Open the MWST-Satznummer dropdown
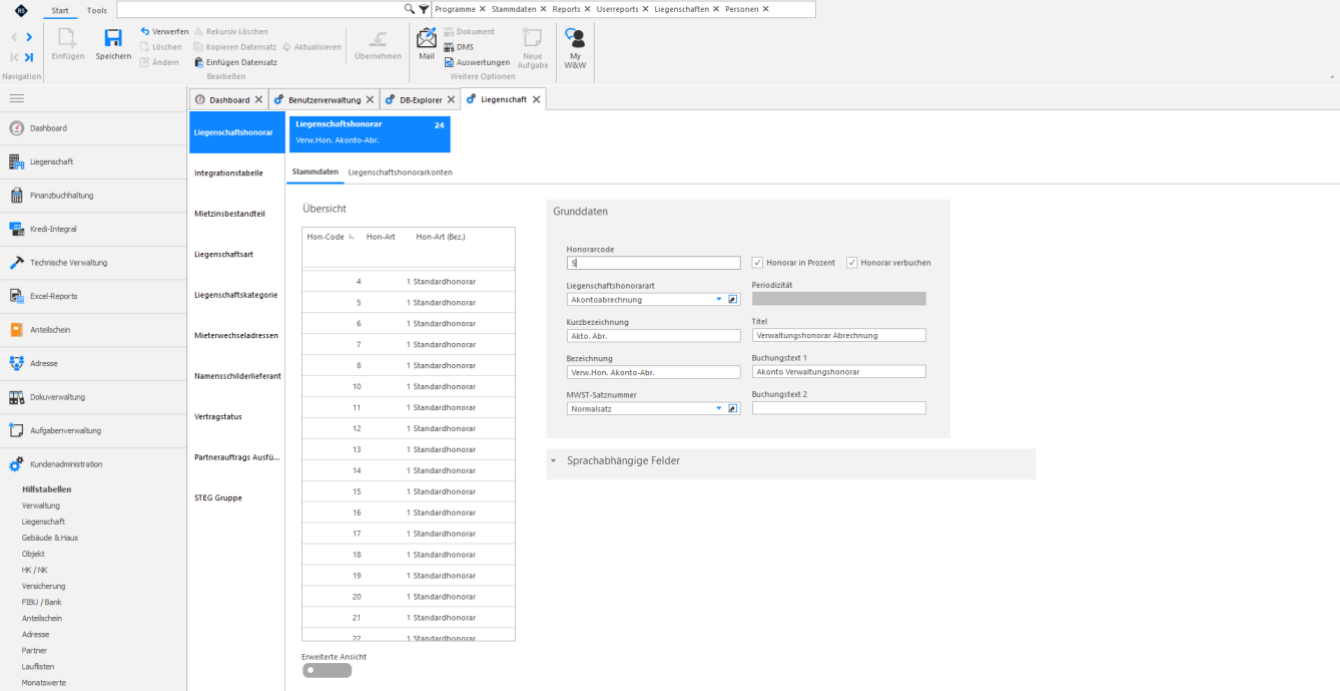Viewport: 1340px width, 691px height. click(718, 408)
